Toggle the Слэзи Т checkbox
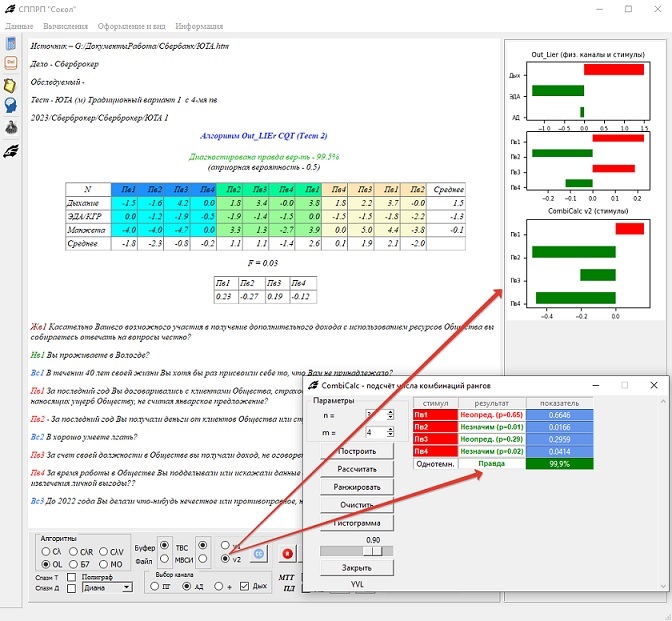The height and width of the screenshot is (621, 672). click(x=72, y=577)
